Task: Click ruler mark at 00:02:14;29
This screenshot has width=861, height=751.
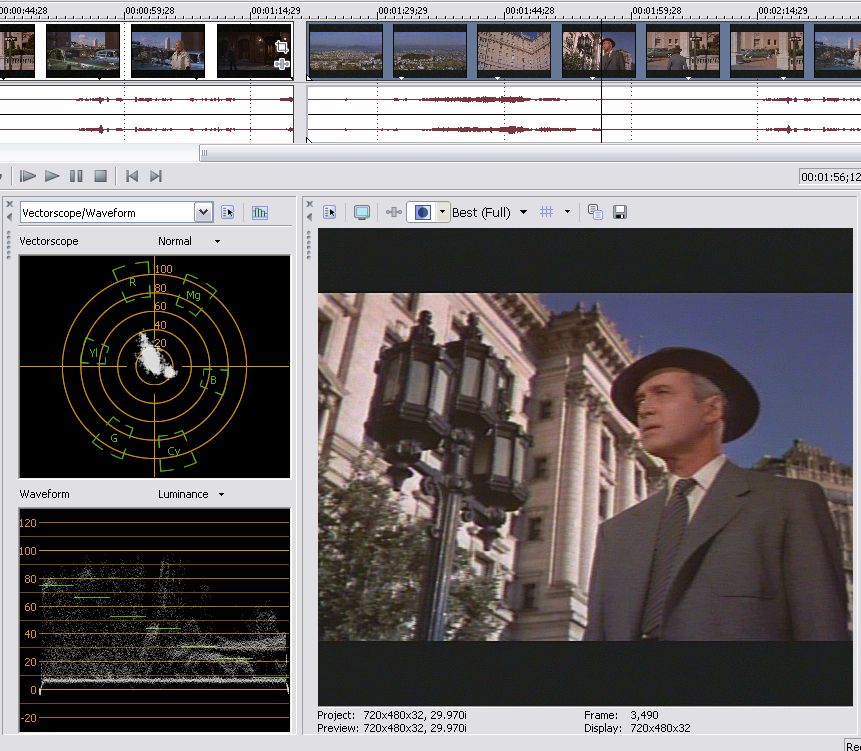Action: [x=782, y=10]
